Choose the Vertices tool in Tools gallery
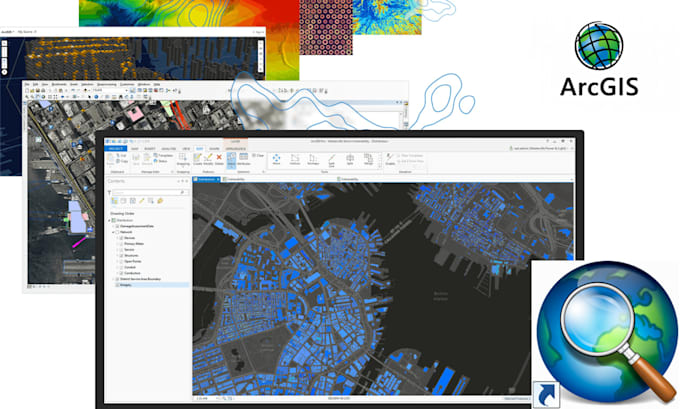This screenshot has height=409, width=680. coord(295,159)
